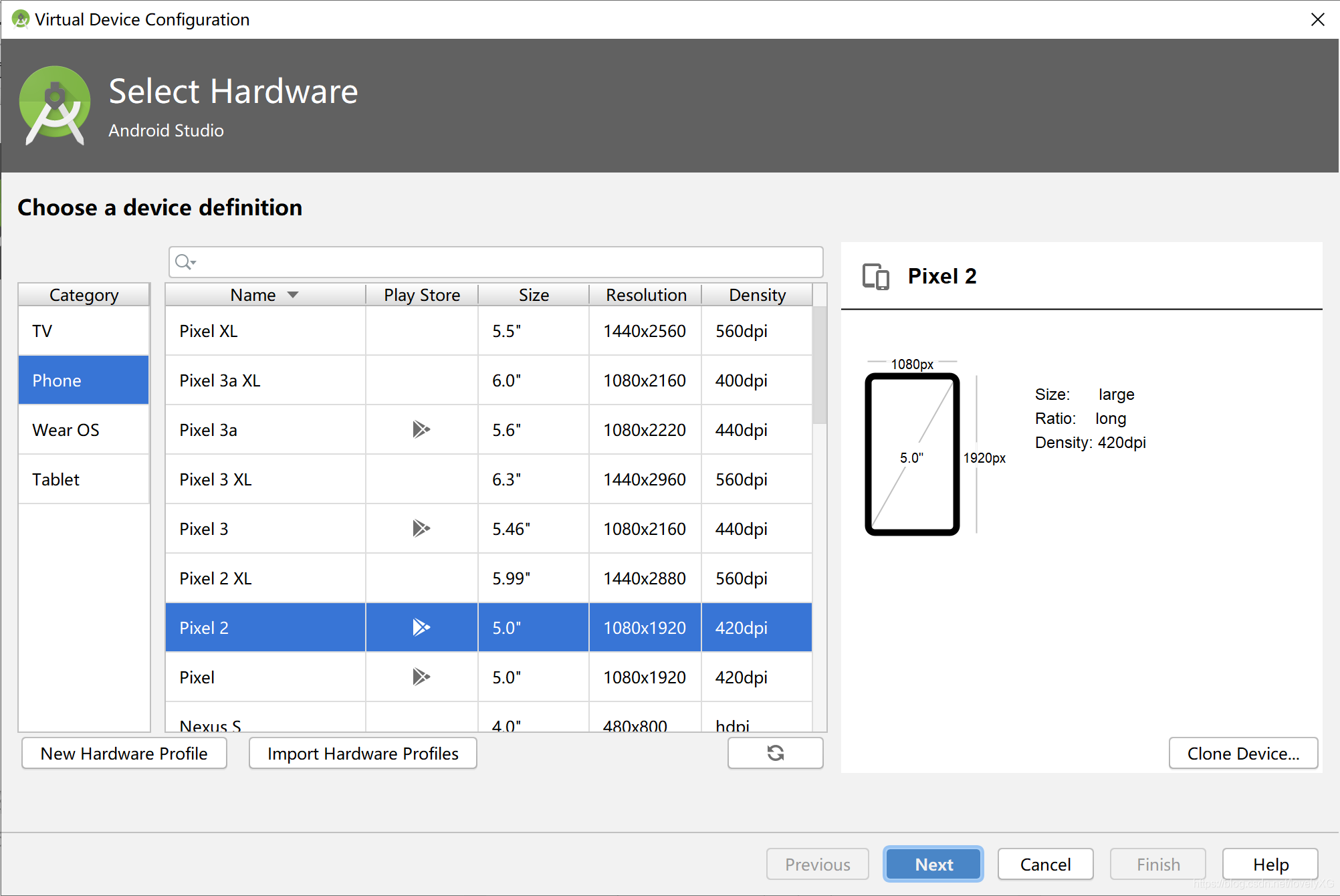1340x896 pixels.
Task: Select the Phone category tab
Action: coord(84,379)
